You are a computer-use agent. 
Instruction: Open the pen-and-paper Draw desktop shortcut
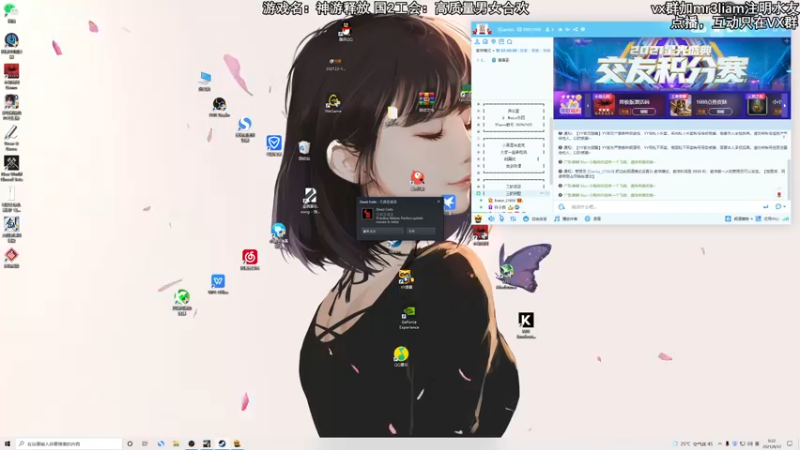(11, 138)
